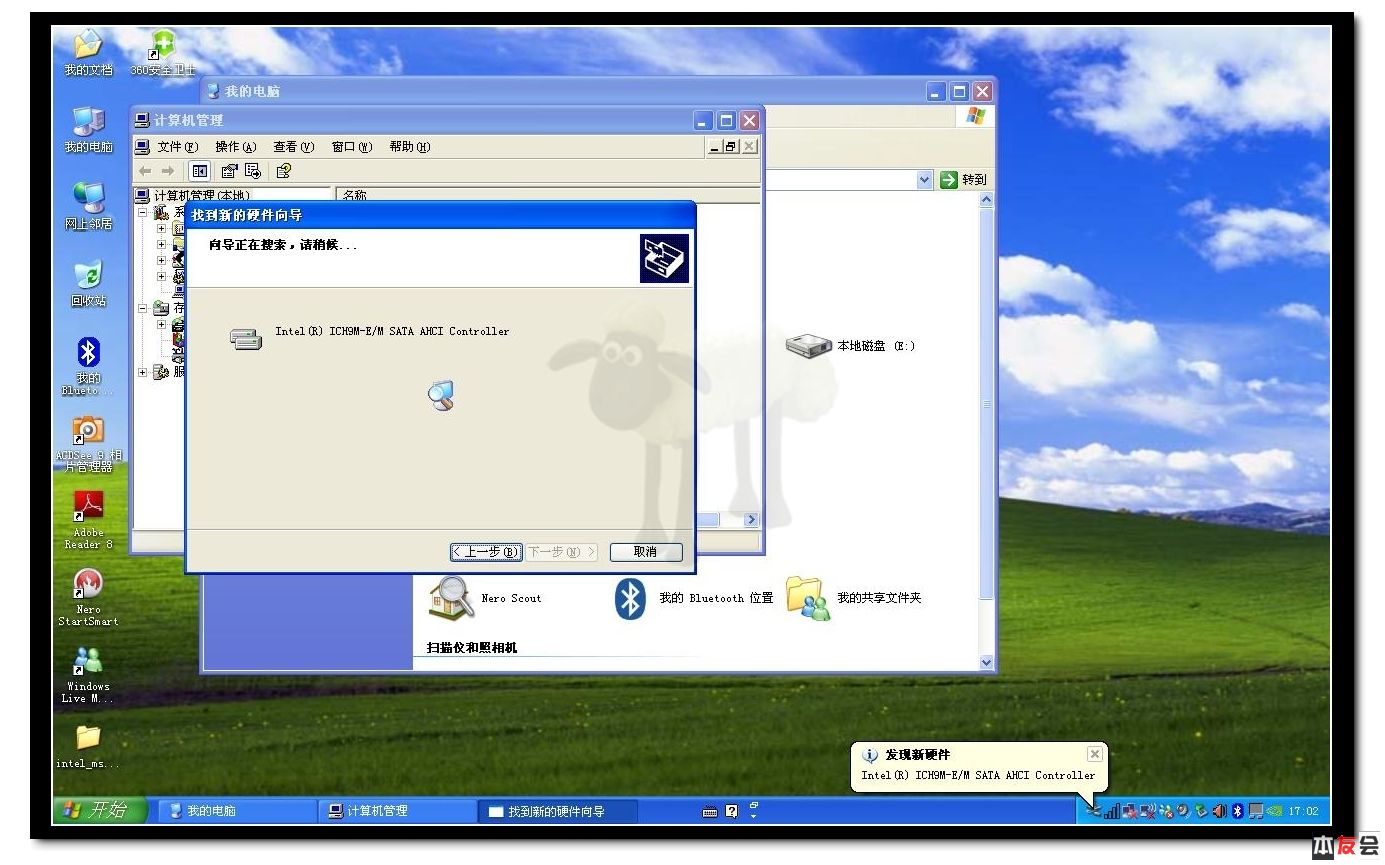Collapse 存储 node in console tree
Viewport: 1385px width, 865px height.
[x=142, y=308]
